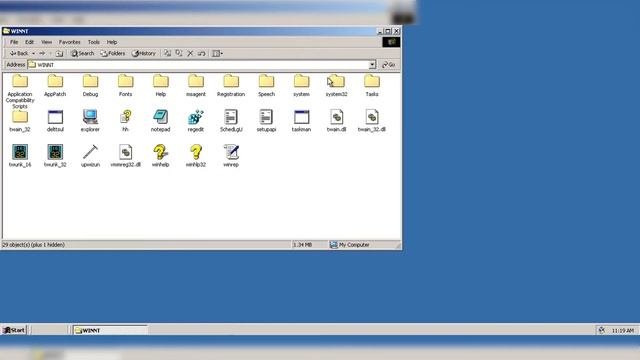Select the setupapi log file icon
The height and width of the screenshot is (360, 640).
click(266, 117)
